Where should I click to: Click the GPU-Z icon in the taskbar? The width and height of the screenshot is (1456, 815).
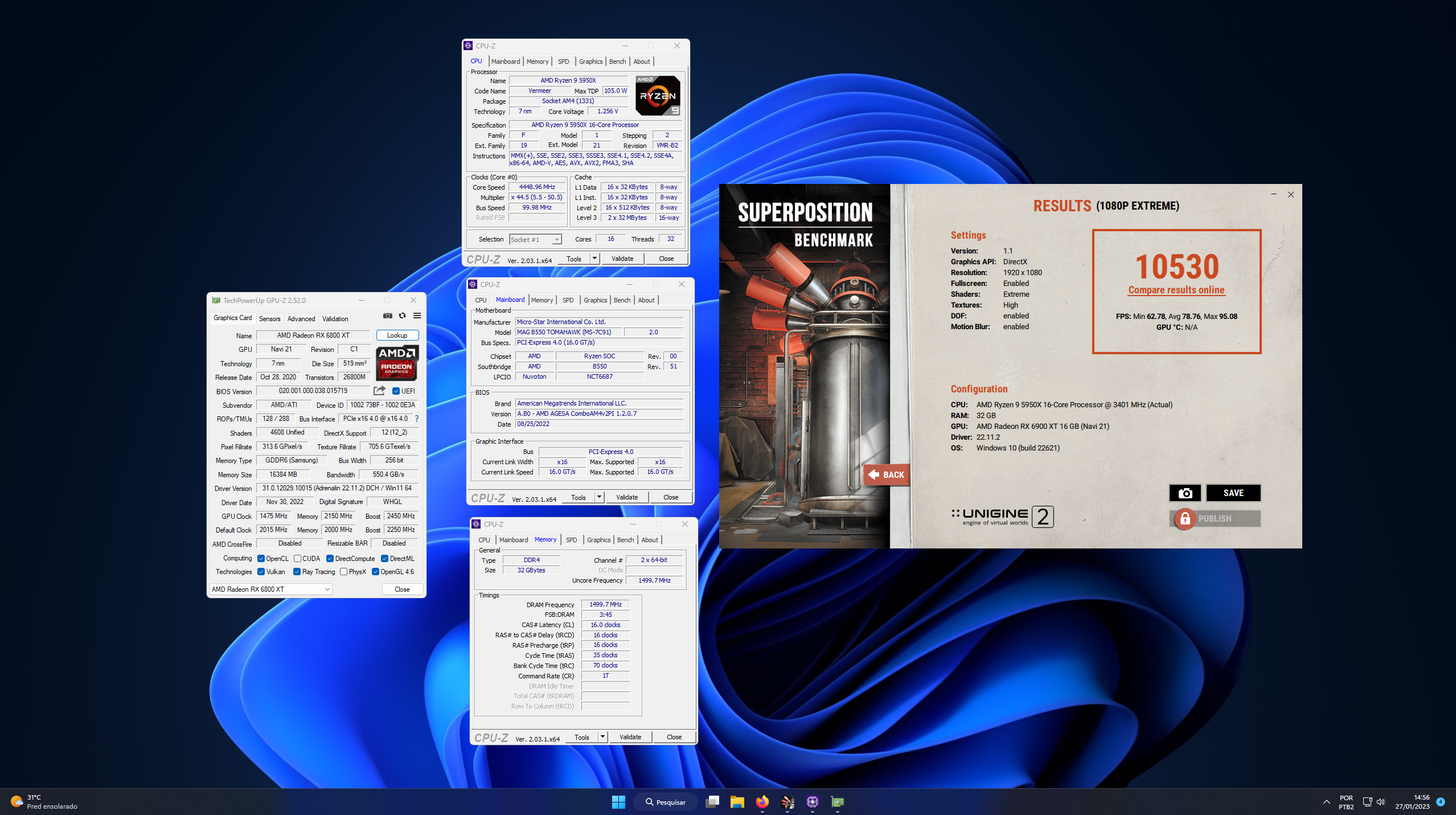click(x=838, y=802)
